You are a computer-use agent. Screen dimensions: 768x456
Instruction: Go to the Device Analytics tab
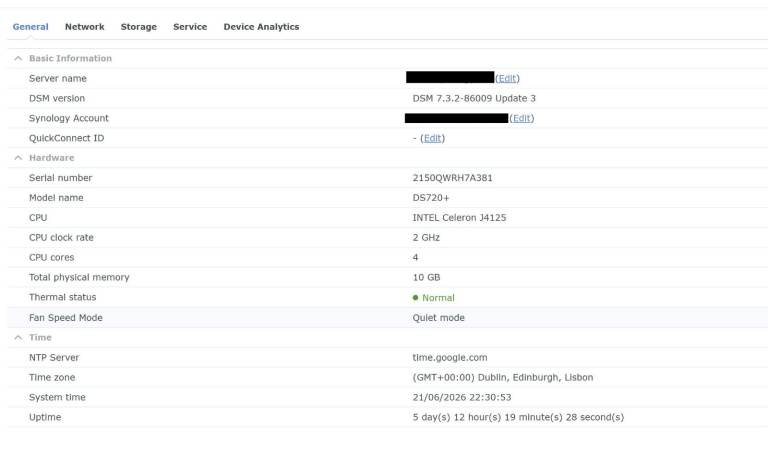pyautogui.click(x=261, y=27)
